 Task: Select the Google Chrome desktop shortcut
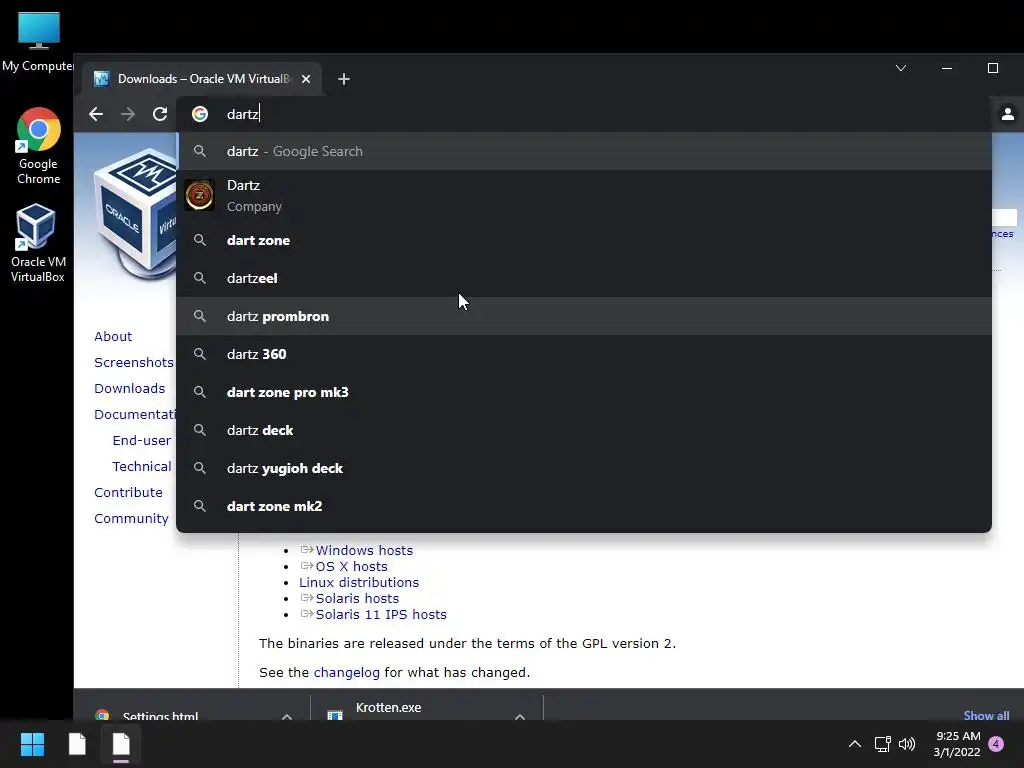[39, 146]
